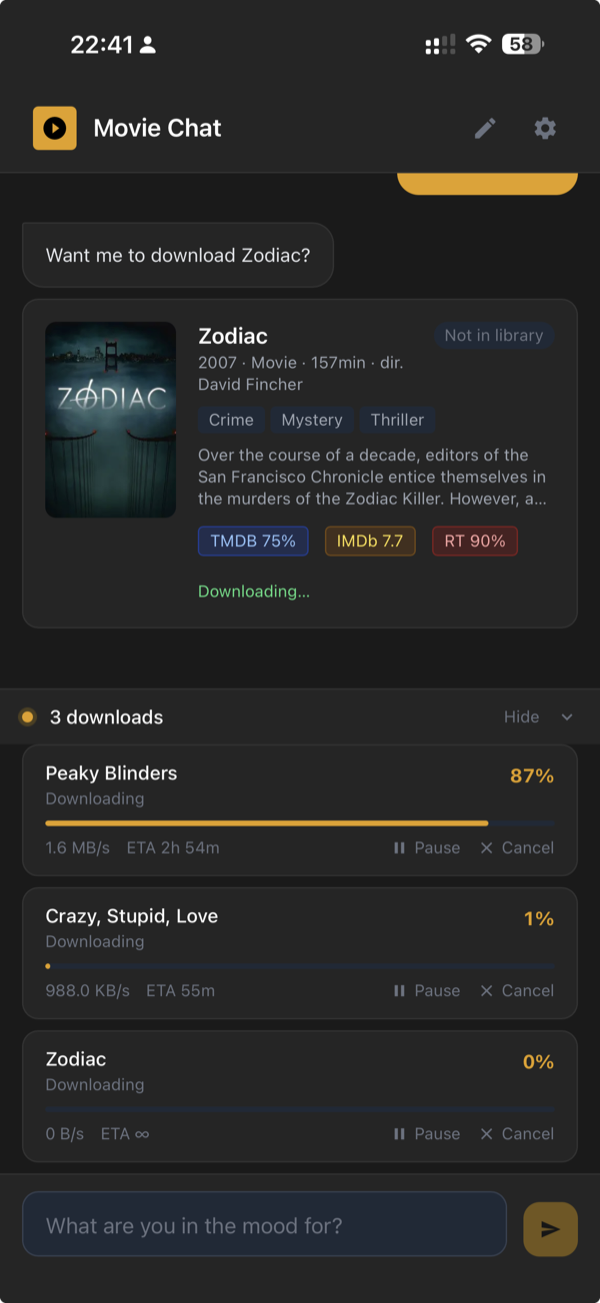Start a new chat with the pencil icon
Screen dimensions: 600x1303
(x=485, y=128)
